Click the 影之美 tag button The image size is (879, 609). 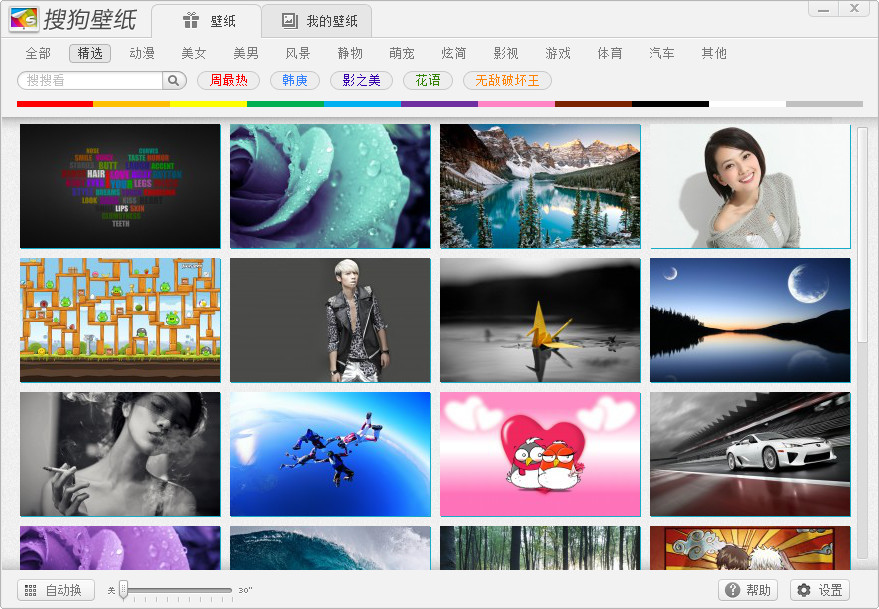coord(362,81)
